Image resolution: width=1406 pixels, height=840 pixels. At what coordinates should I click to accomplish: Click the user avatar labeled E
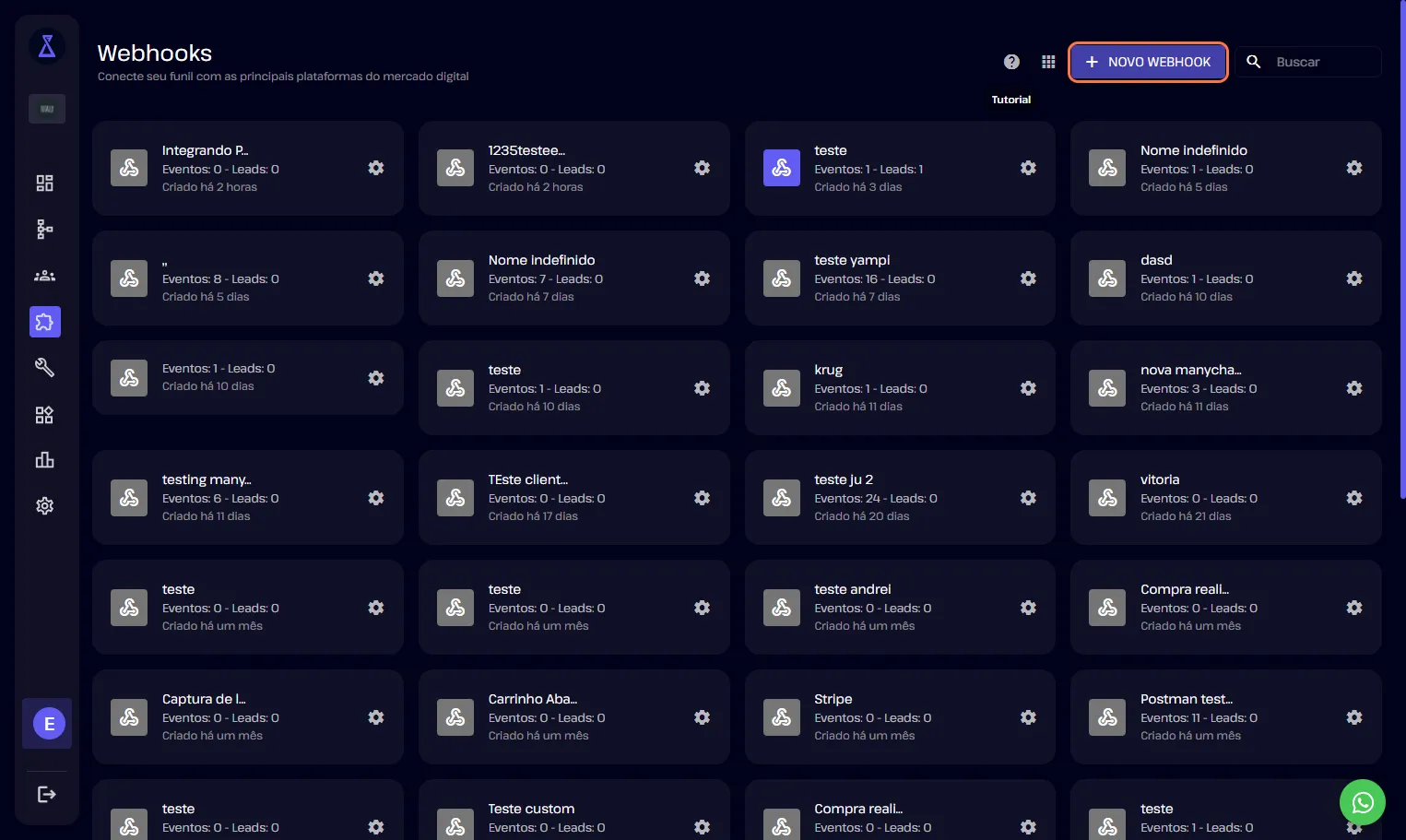pyautogui.click(x=50, y=724)
